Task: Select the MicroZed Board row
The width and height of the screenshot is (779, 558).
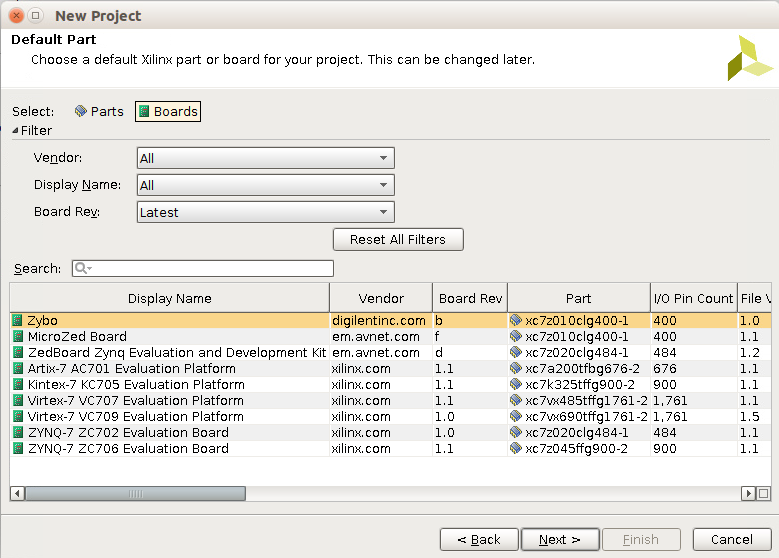Action: tap(390, 336)
